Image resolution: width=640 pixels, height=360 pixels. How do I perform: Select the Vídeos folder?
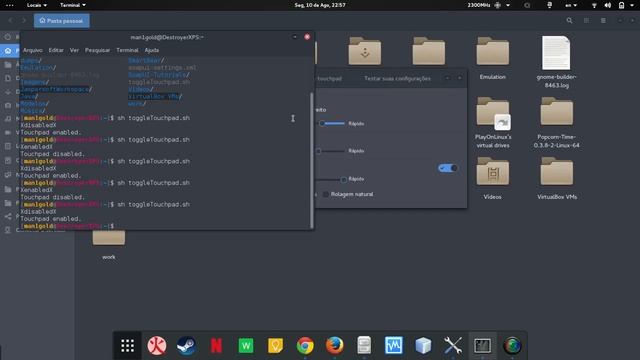(x=492, y=178)
